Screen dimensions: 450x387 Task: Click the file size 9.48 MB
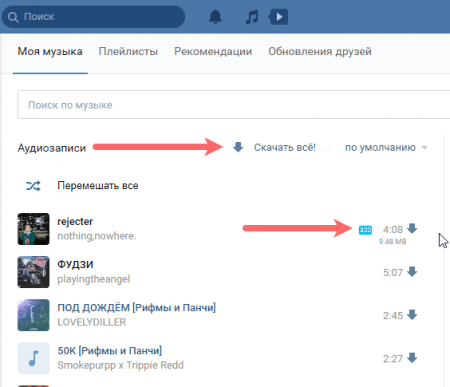click(x=393, y=241)
